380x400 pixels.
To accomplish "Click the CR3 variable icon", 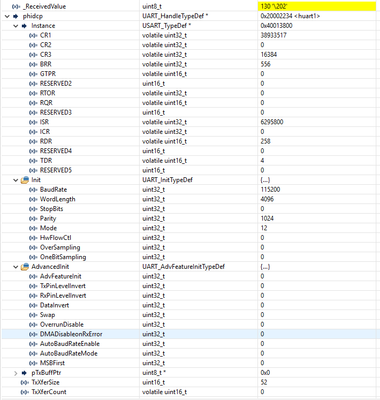I will coord(33,55).
